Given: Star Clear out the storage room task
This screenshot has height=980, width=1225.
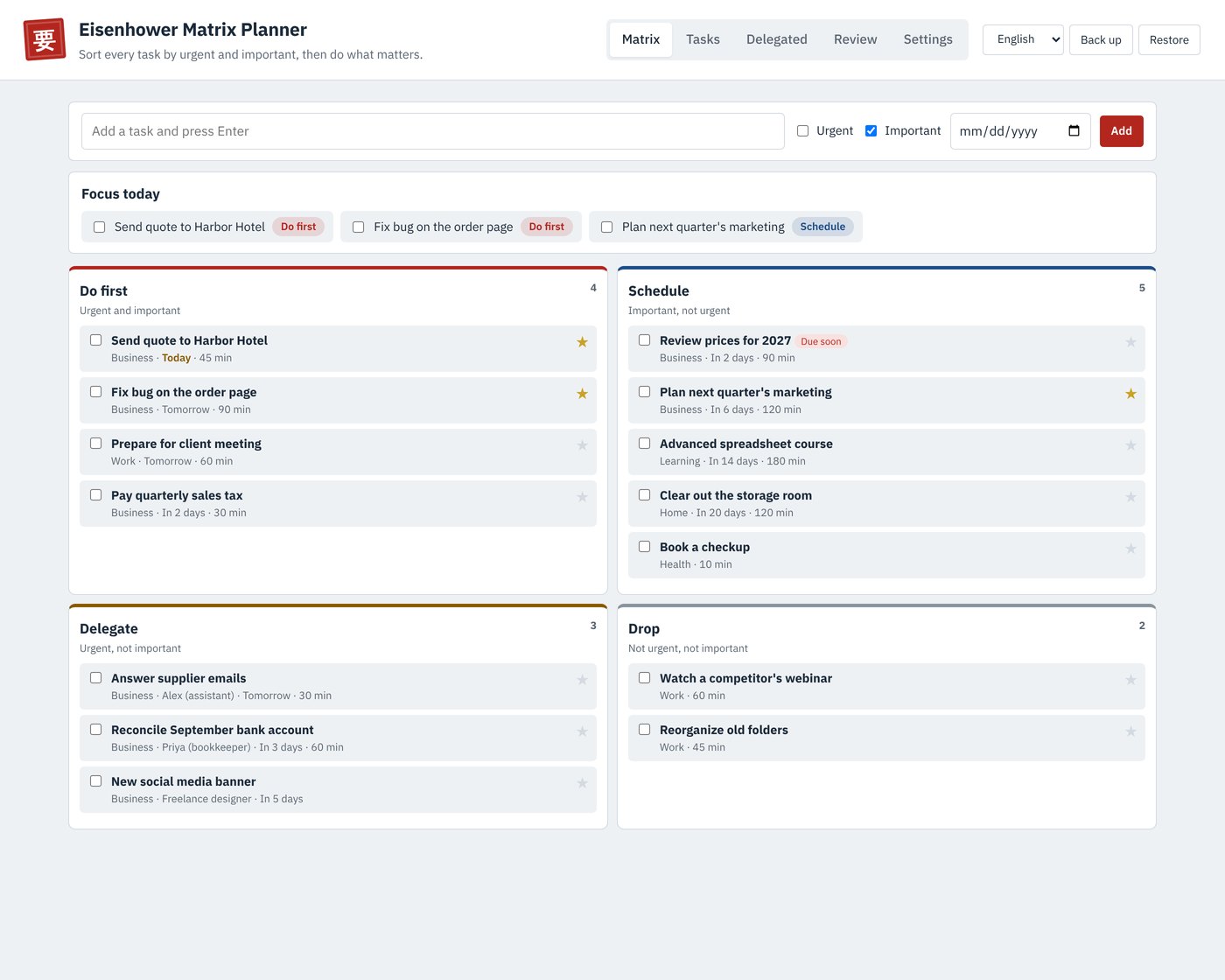Looking at the screenshot, I should (x=1130, y=497).
